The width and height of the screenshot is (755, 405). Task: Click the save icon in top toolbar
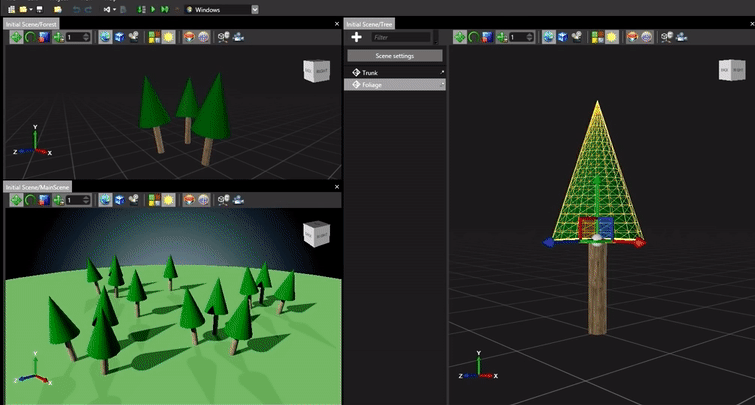38,9
